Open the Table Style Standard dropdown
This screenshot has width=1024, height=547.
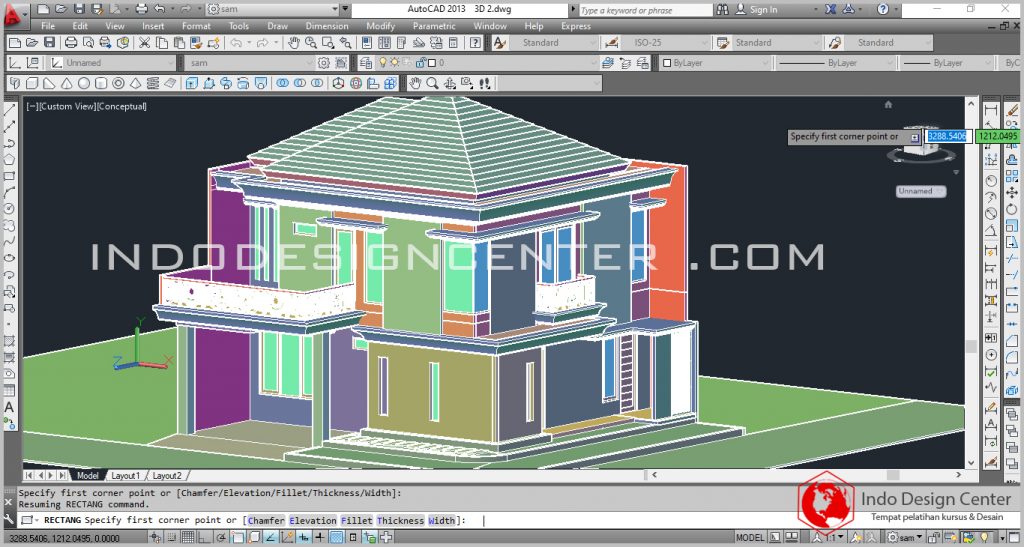[x=775, y=43]
